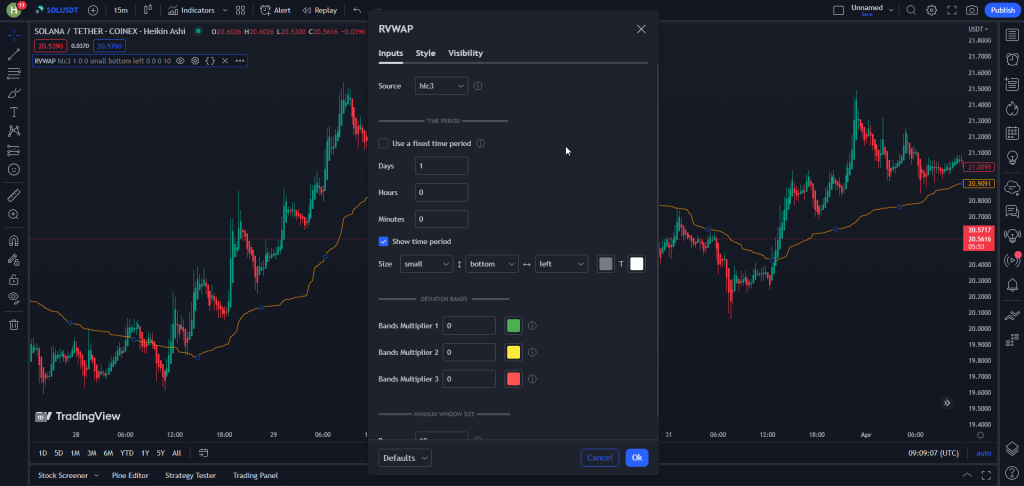Switch to the Style tab
Image resolution: width=1024 pixels, height=486 pixels.
click(x=425, y=53)
